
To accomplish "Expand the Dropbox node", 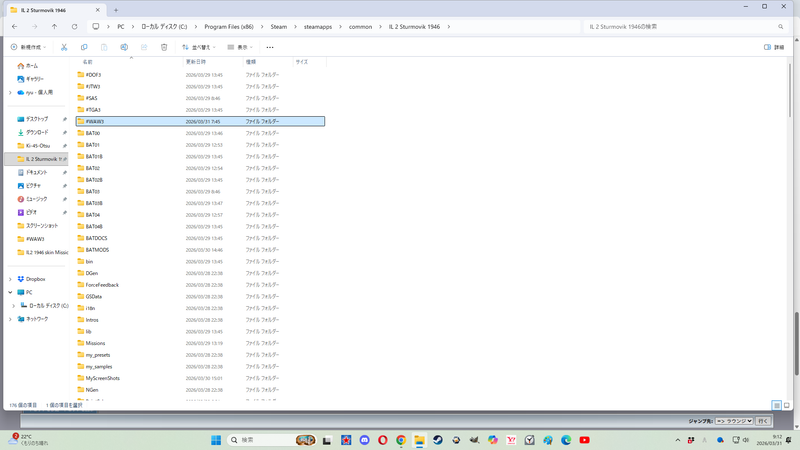I will click(10, 279).
